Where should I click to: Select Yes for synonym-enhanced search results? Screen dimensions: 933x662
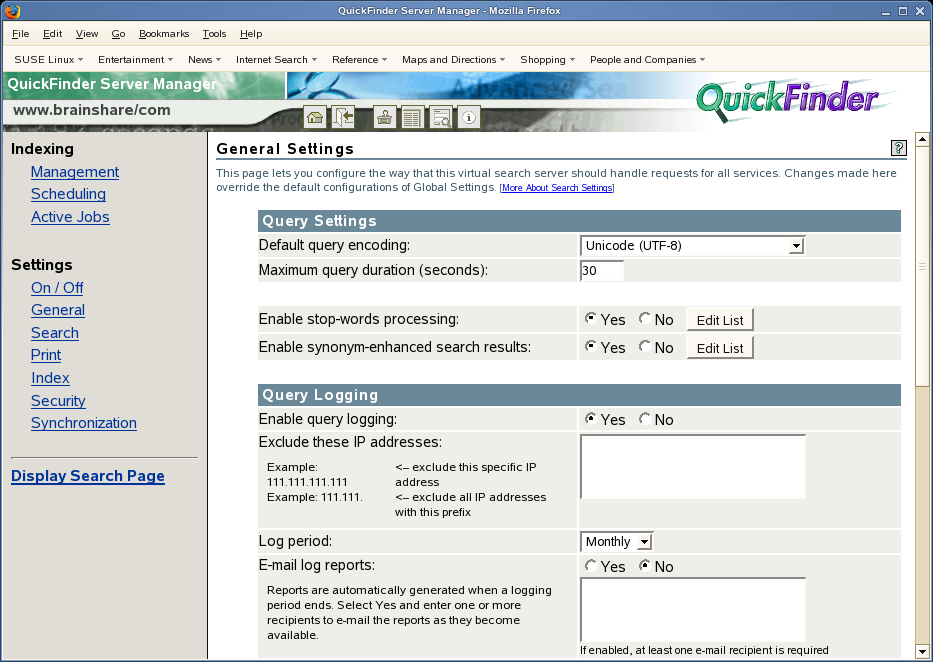[x=590, y=346]
